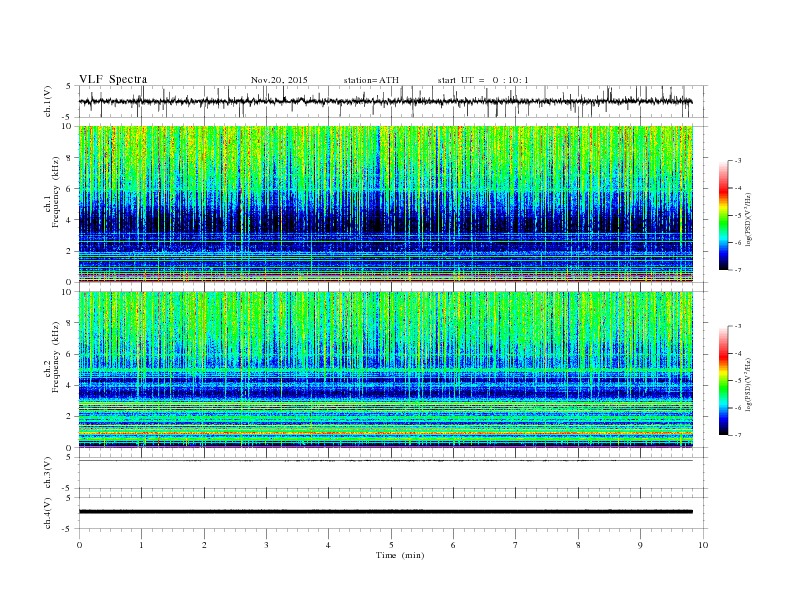The image size is (792, 612).
Task: Click the "ch.3(V)" axis label
Action: tap(47, 474)
